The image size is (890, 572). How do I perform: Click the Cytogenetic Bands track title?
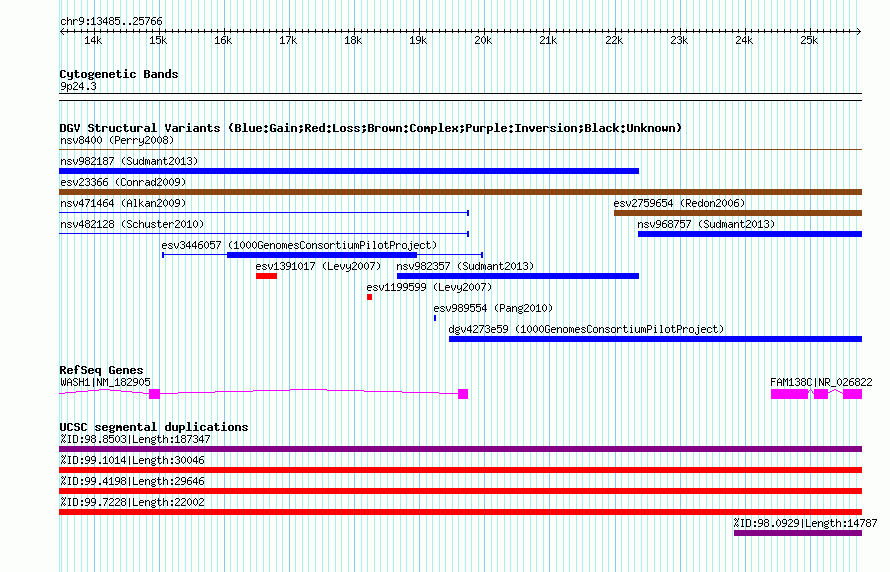(x=119, y=74)
